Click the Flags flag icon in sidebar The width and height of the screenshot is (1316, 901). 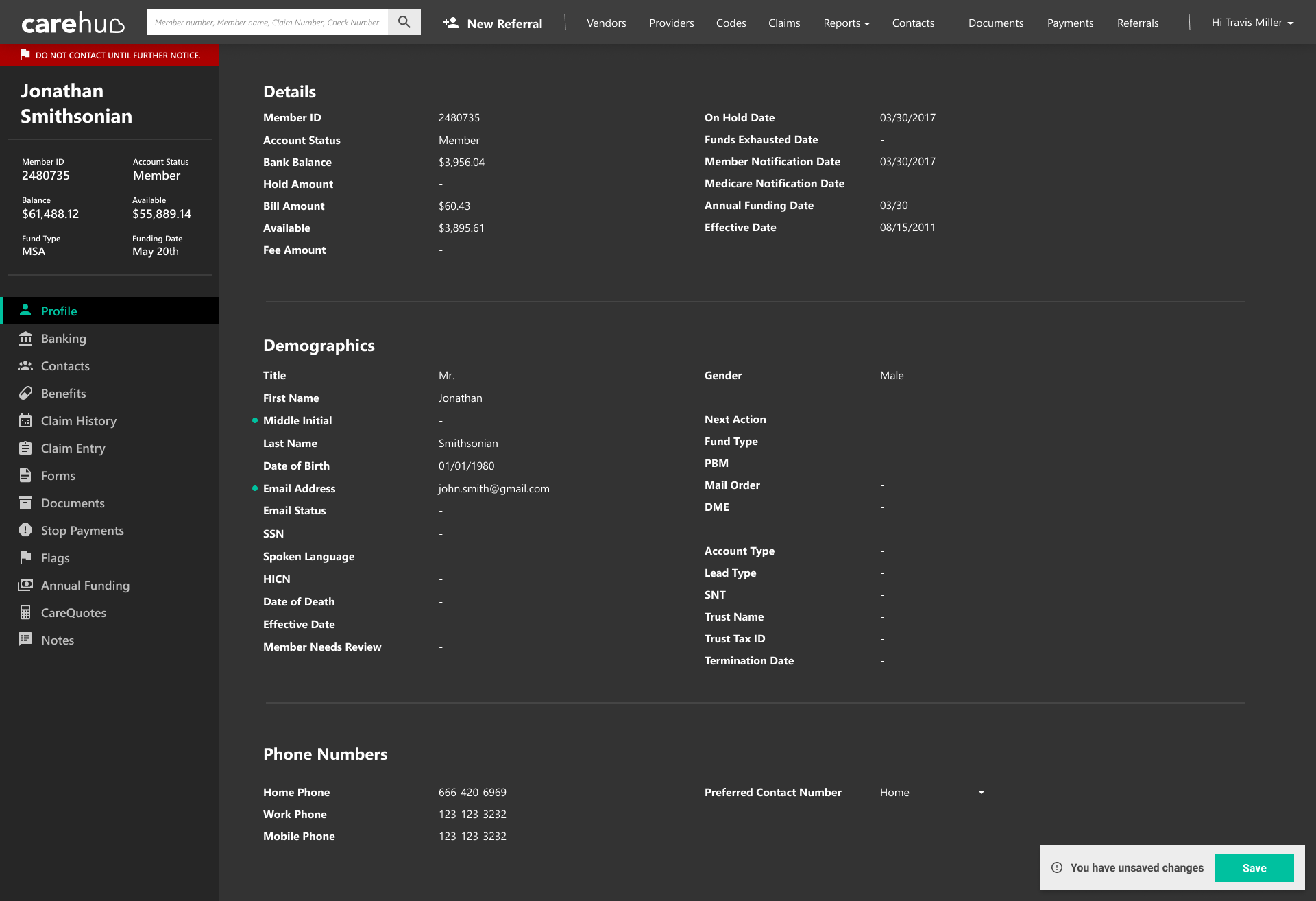pos(25,557)
